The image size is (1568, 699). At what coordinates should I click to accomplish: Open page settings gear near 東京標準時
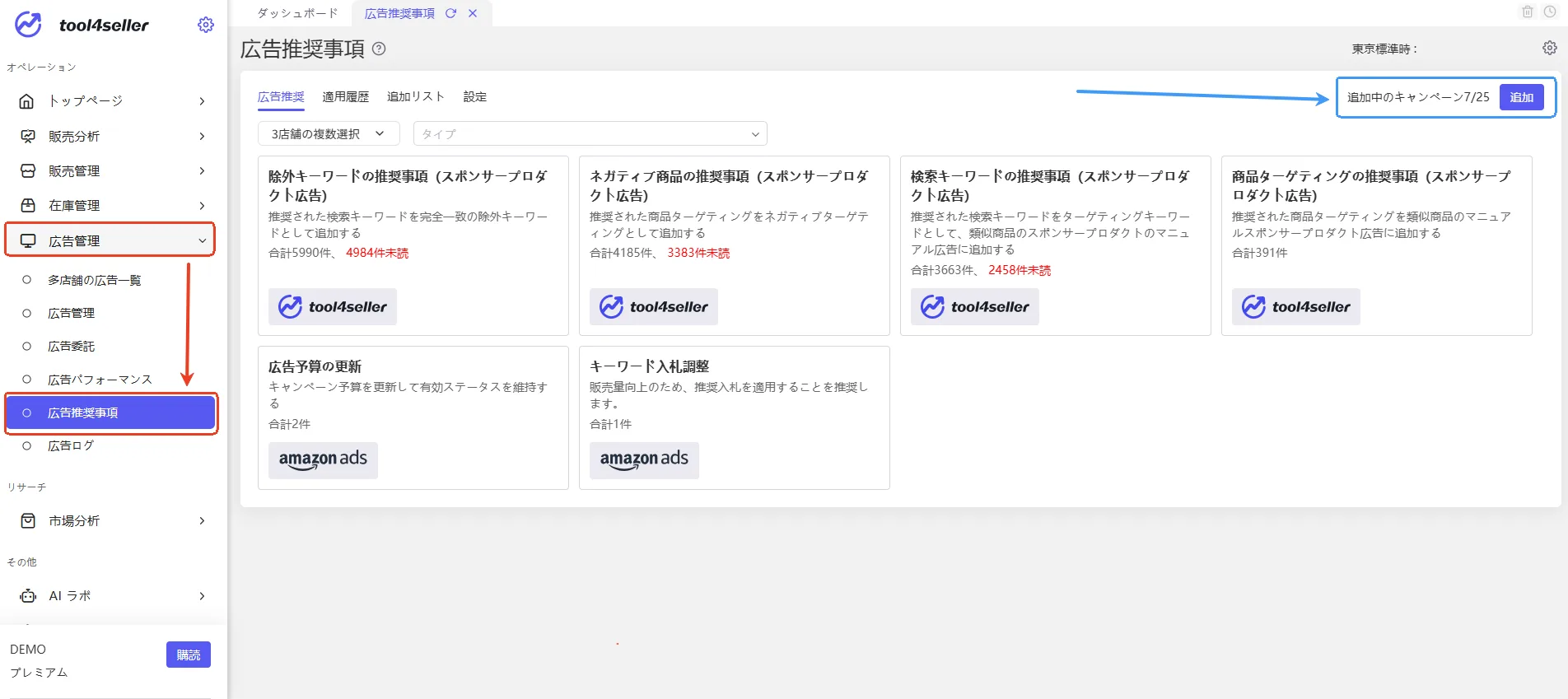[x=1549, y=48]
